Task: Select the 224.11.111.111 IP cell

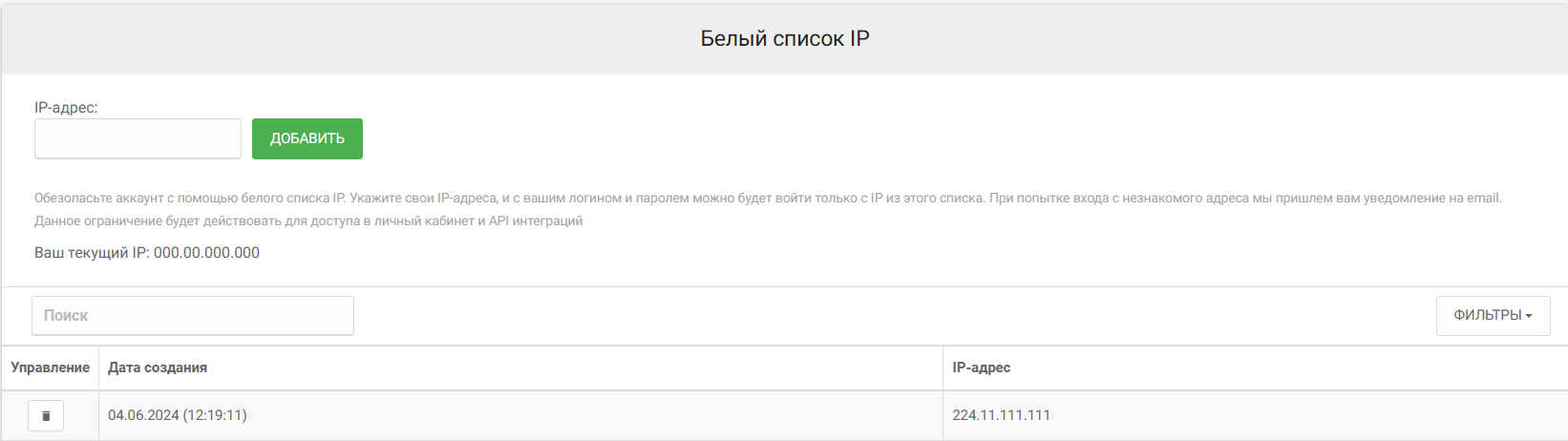Action: pyautogui.click(x=1001, y=415)
